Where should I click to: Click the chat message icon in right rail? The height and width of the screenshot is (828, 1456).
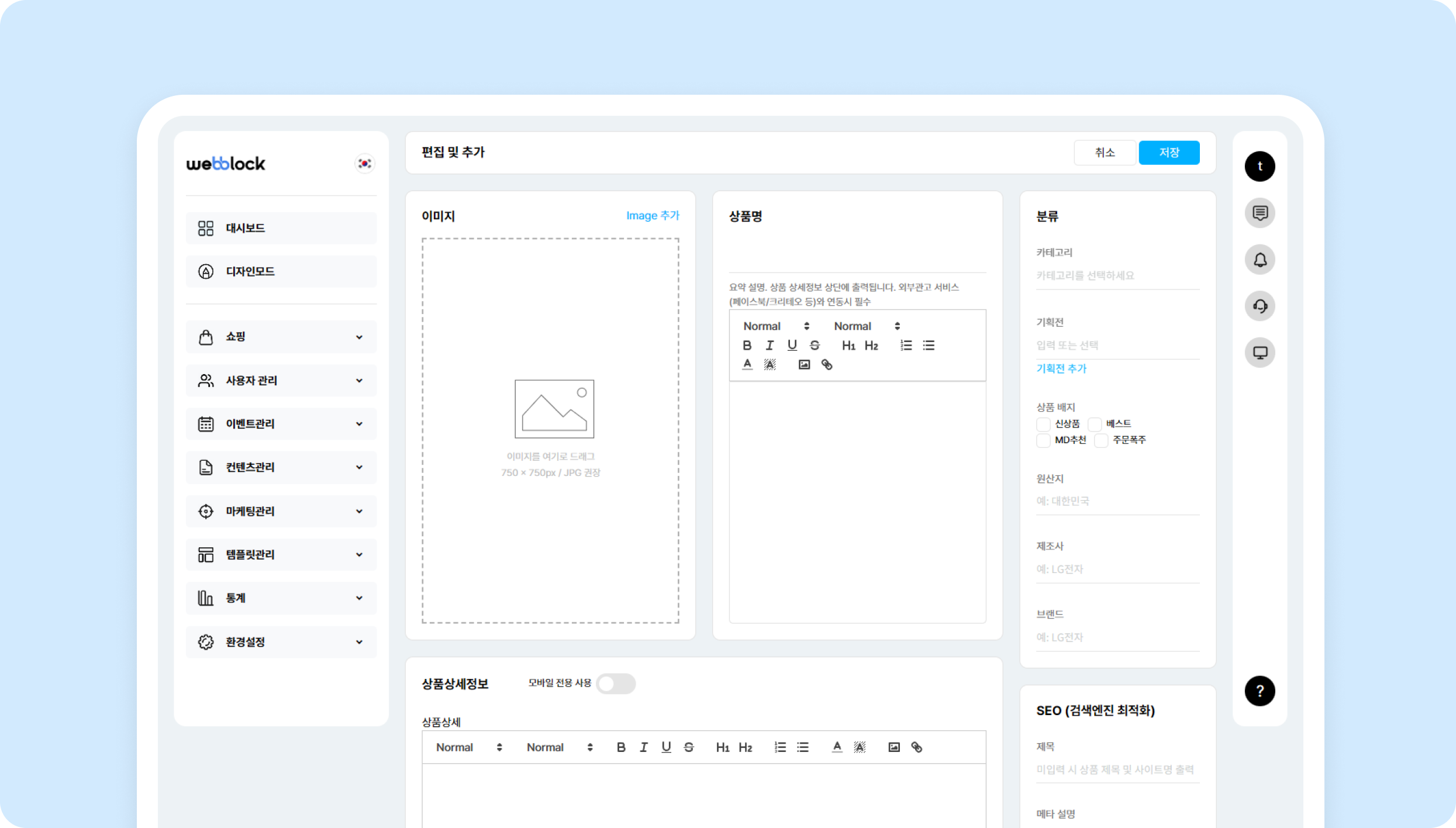click(1260, 213)
